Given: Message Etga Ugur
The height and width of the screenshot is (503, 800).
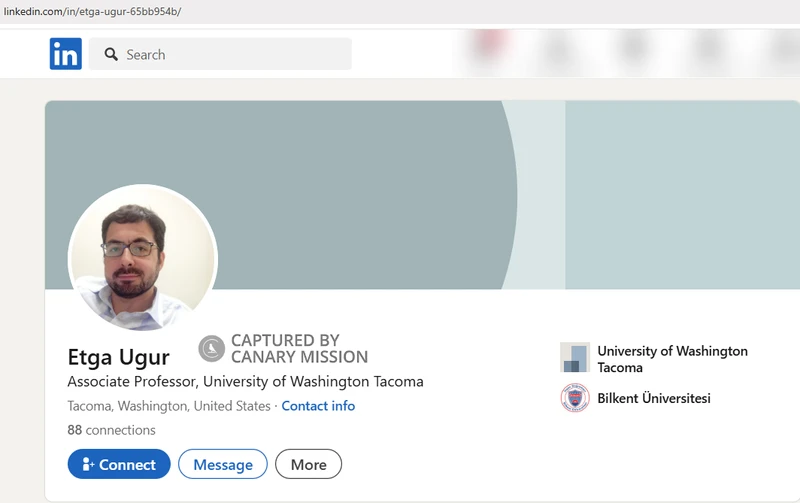Looking at the screenshot, I should tap(222, 464).
